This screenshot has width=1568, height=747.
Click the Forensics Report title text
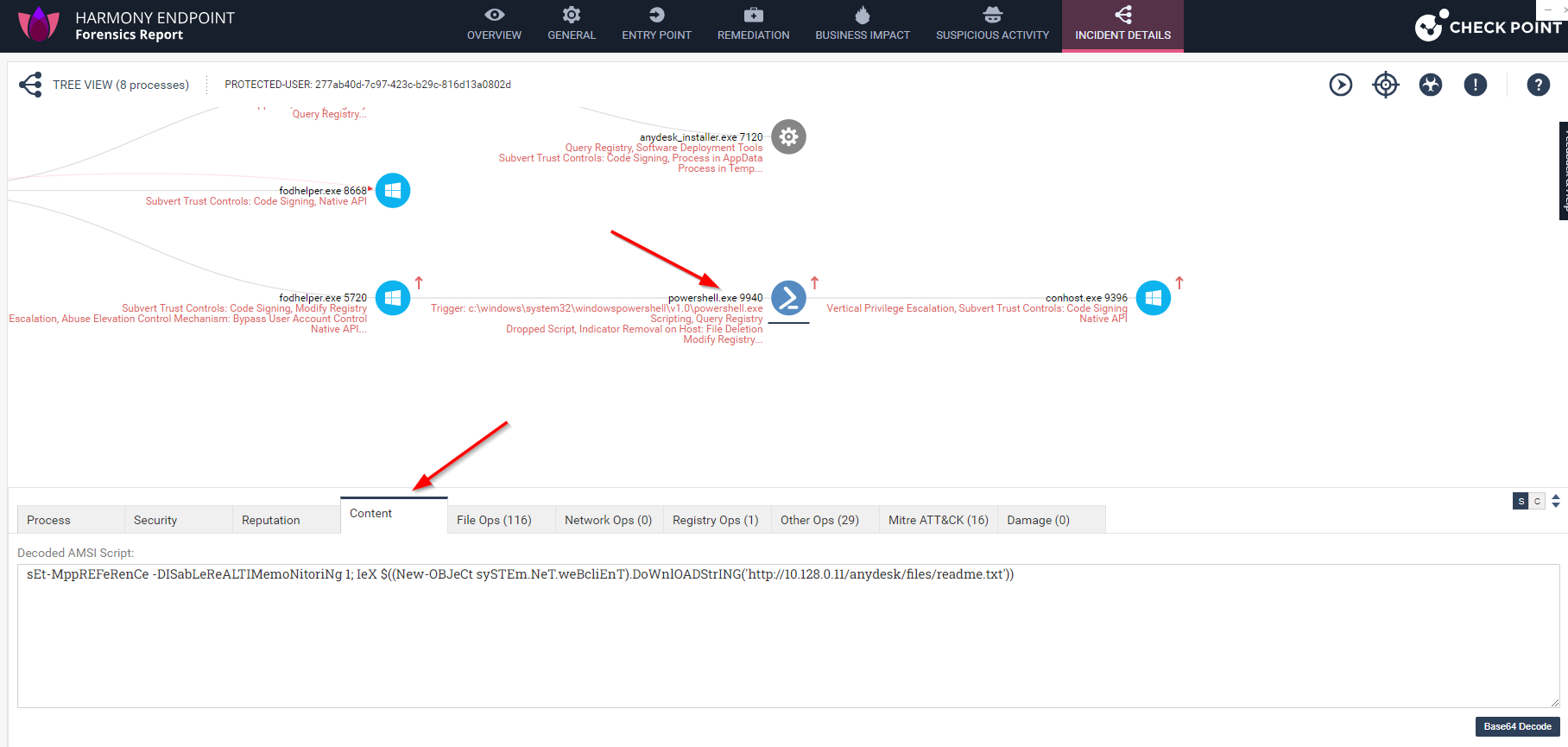click(x=129, y=35)
